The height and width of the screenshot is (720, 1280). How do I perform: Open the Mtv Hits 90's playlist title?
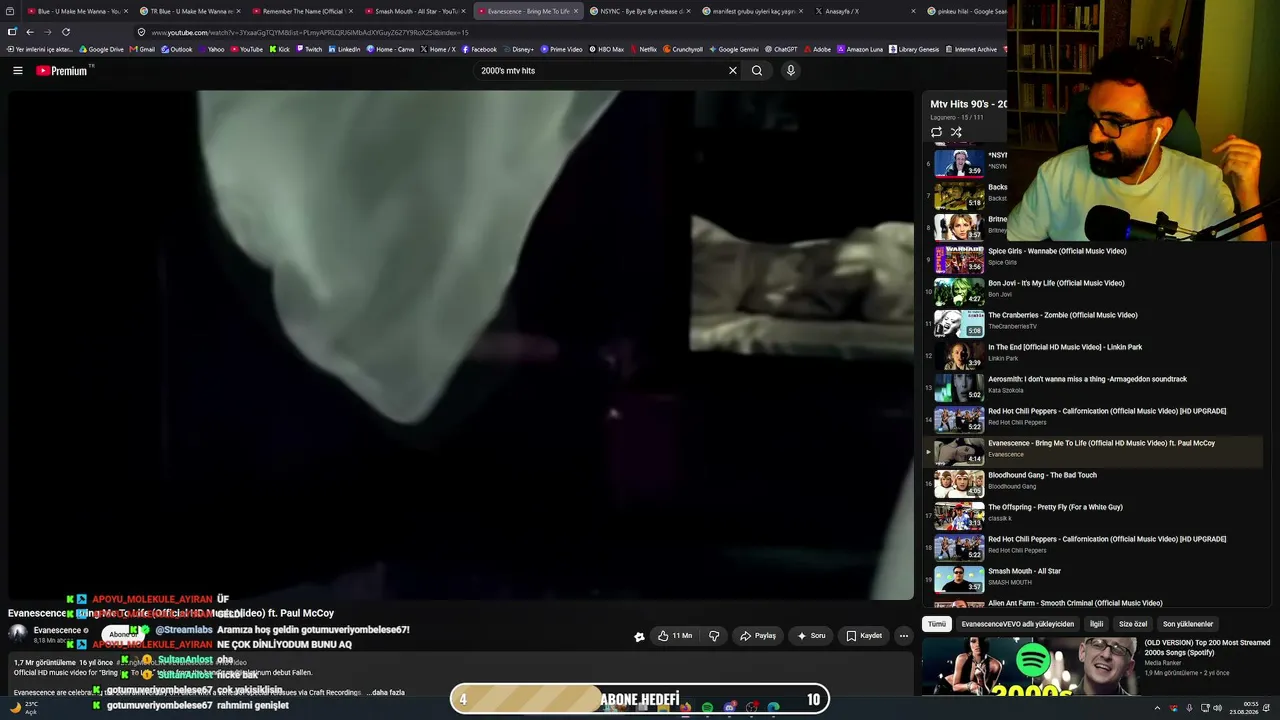coord(968,104)
